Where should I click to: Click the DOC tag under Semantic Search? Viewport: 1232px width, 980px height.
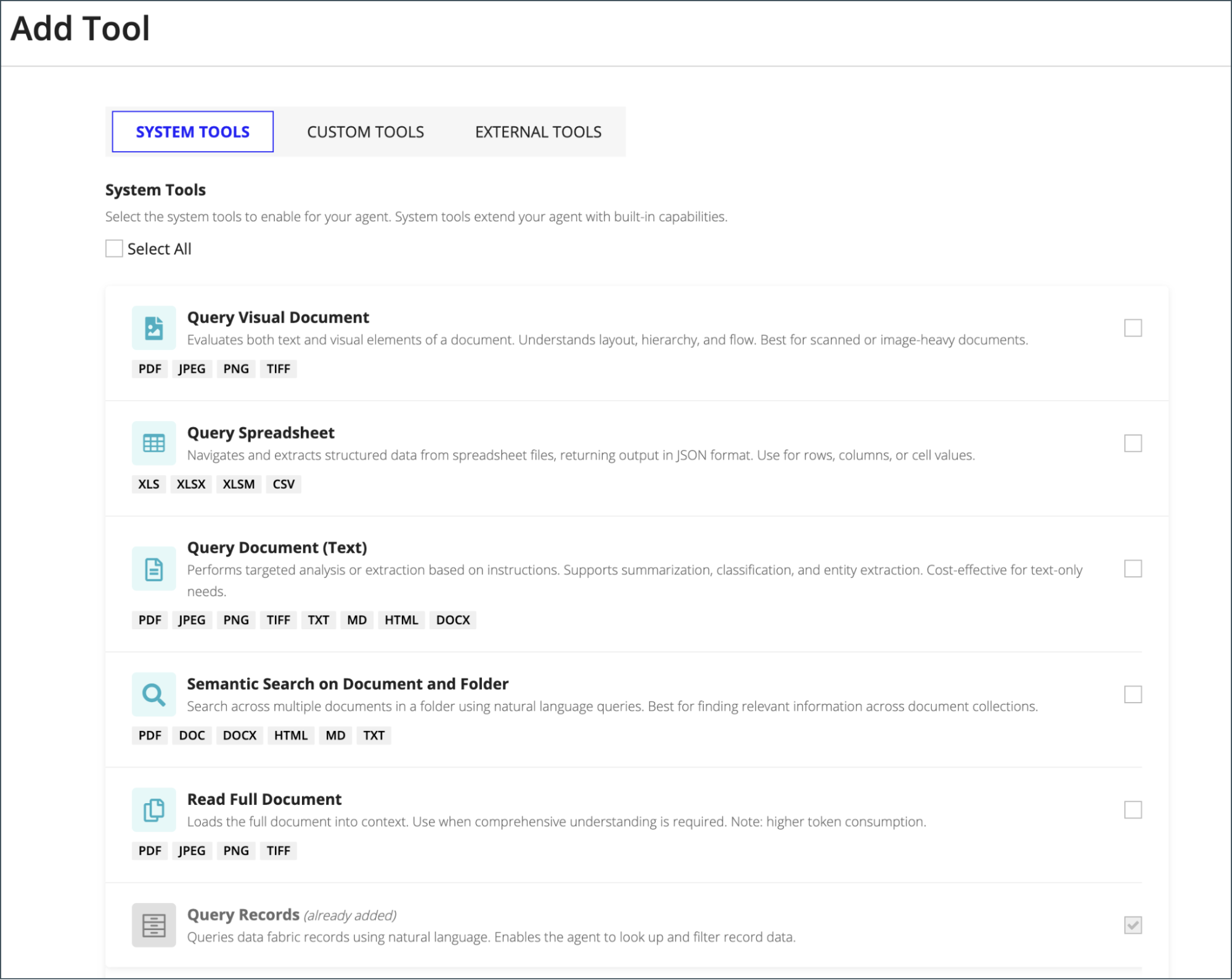pyautogui.click(x=192, y=735)
